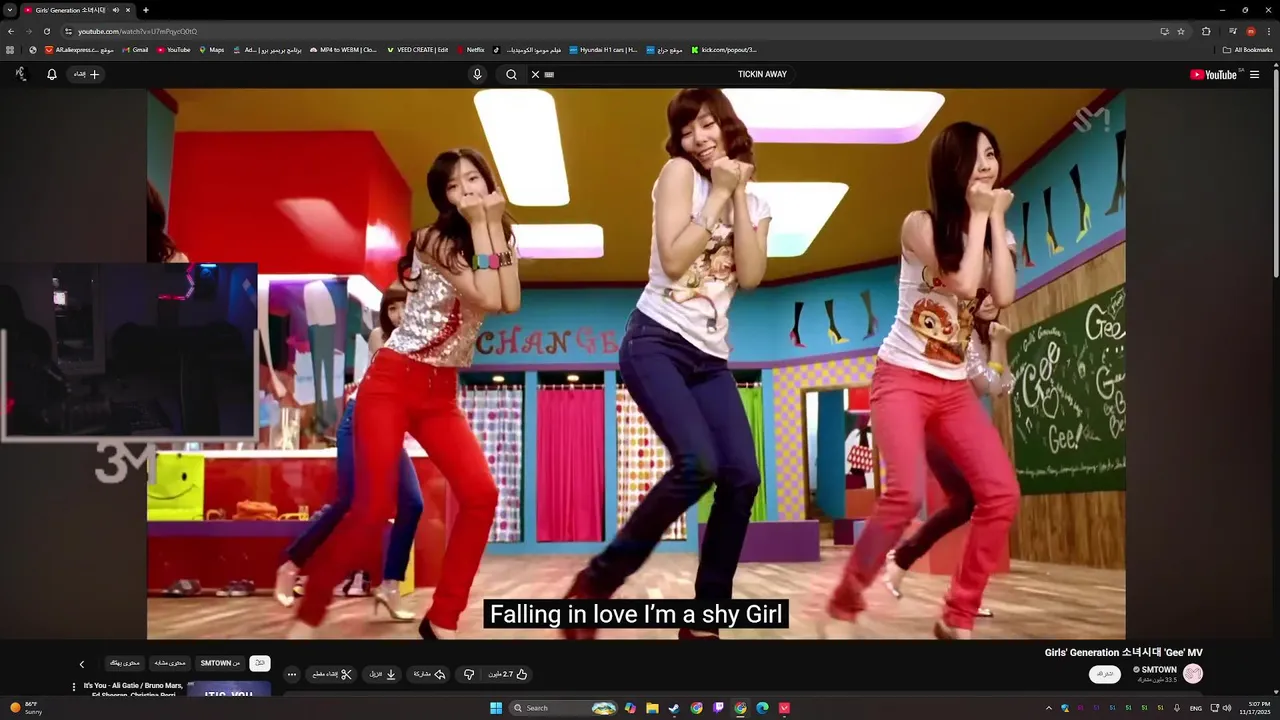
Task: Show hidden system tray icons
Action: pos(1048,708)
